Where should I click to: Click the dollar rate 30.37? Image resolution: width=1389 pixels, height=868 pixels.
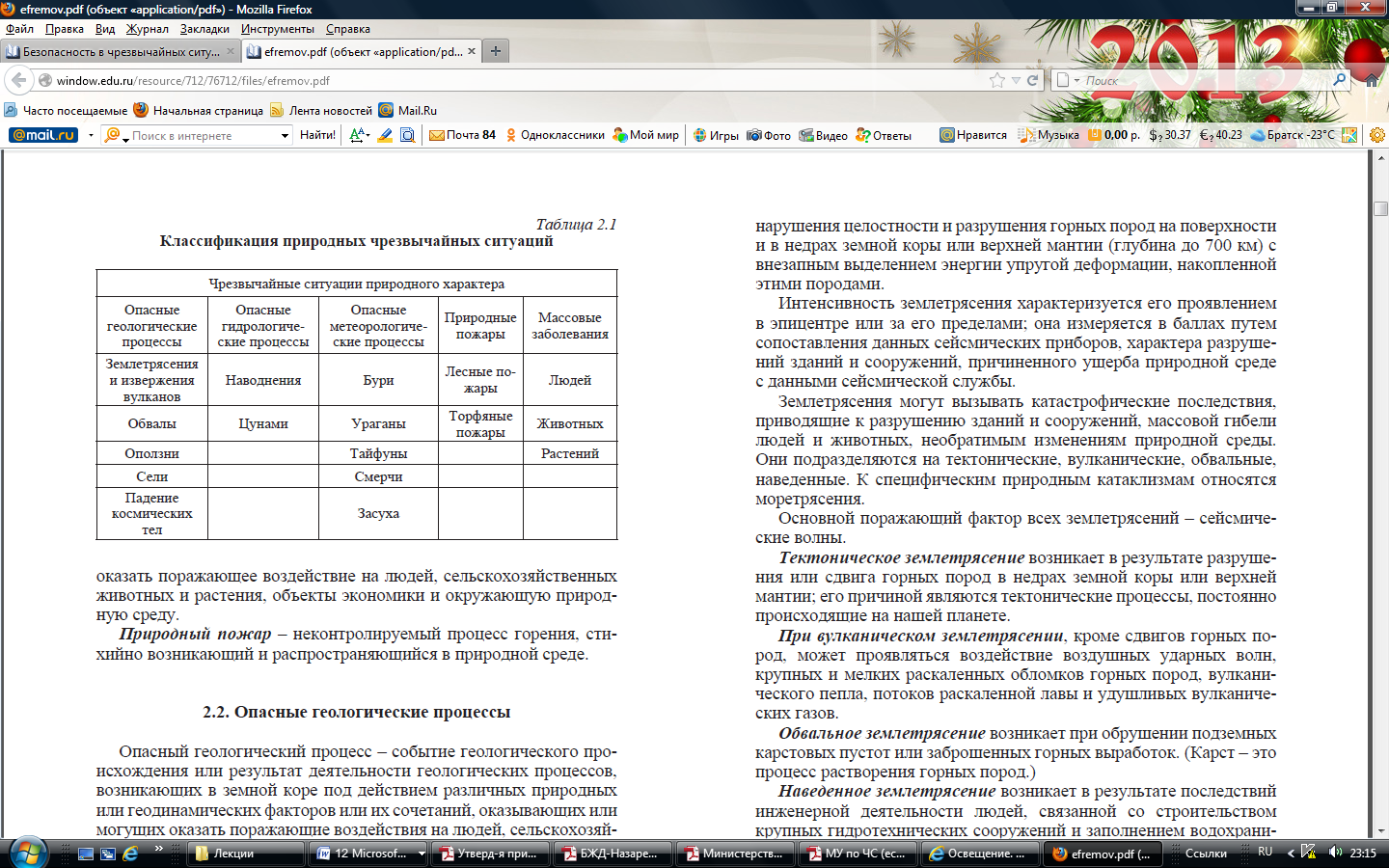pyautogui.click(x=1170, y=135)
